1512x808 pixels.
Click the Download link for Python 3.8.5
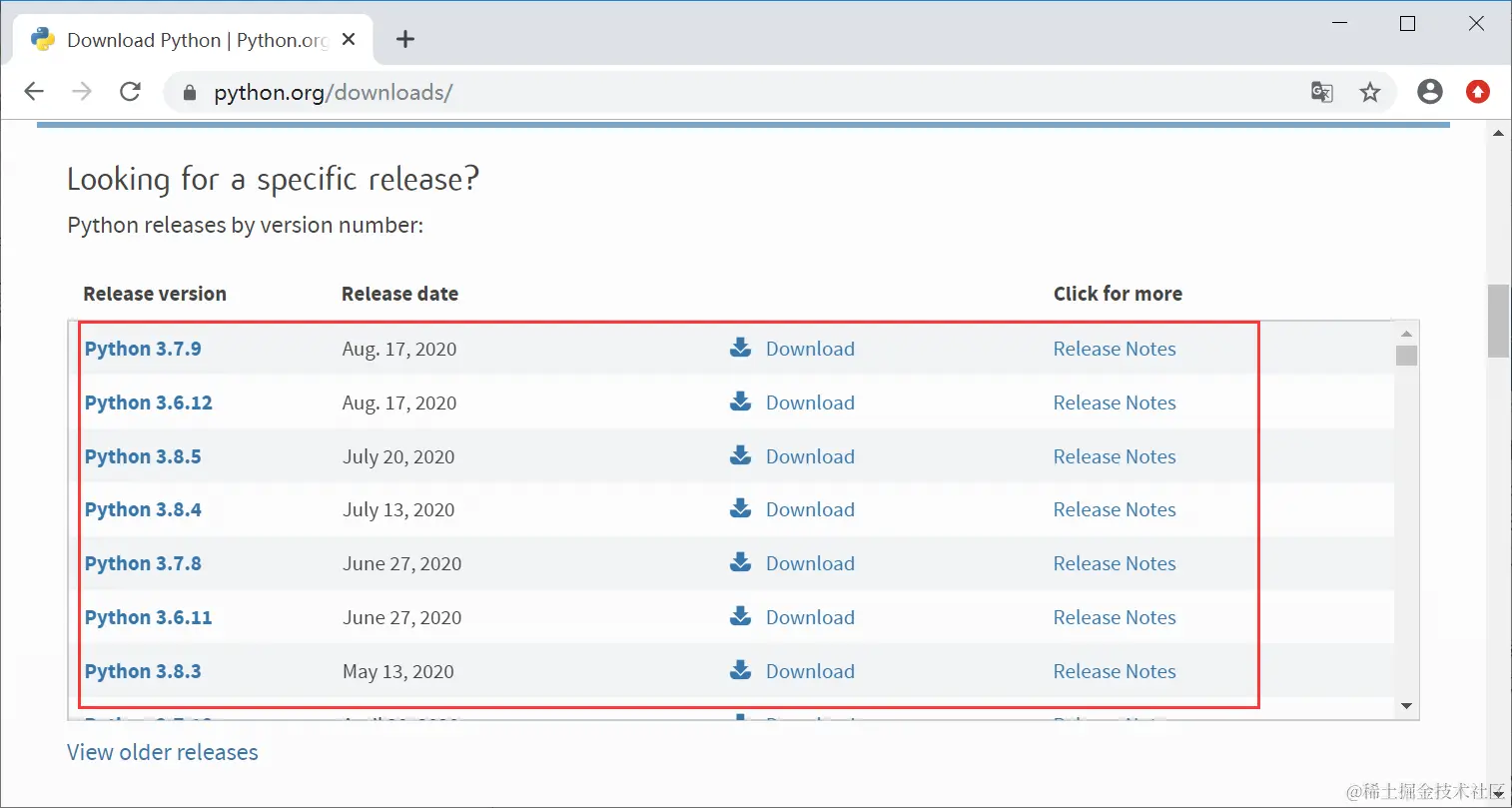coord(810,456)
